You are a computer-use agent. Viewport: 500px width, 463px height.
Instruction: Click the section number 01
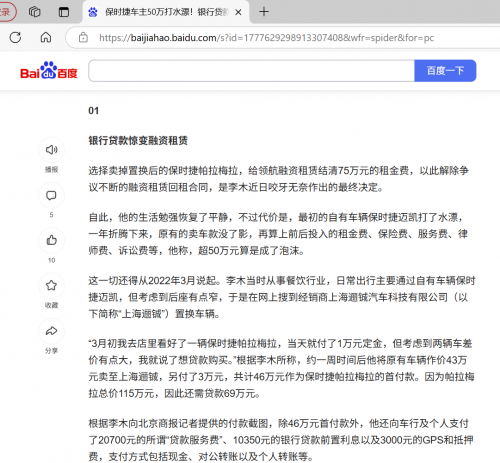pyautogui.click(x=94, y=111)
